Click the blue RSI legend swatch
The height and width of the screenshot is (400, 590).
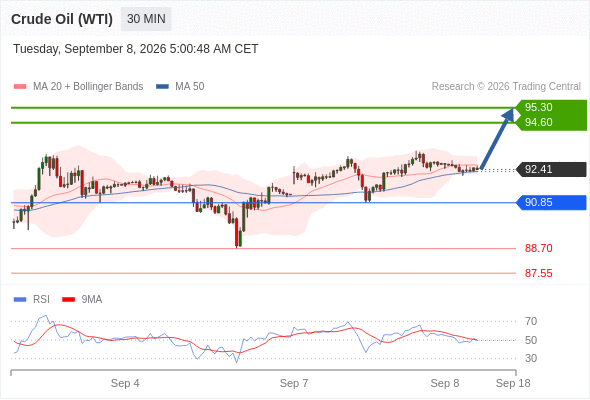click(x=20, y=300)
